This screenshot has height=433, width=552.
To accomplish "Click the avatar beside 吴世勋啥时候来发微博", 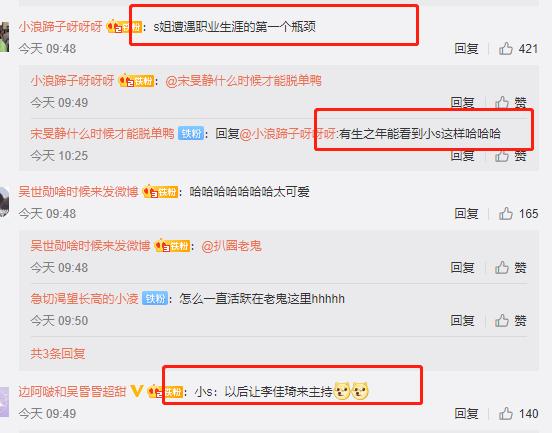I will (x=4, y=202).
